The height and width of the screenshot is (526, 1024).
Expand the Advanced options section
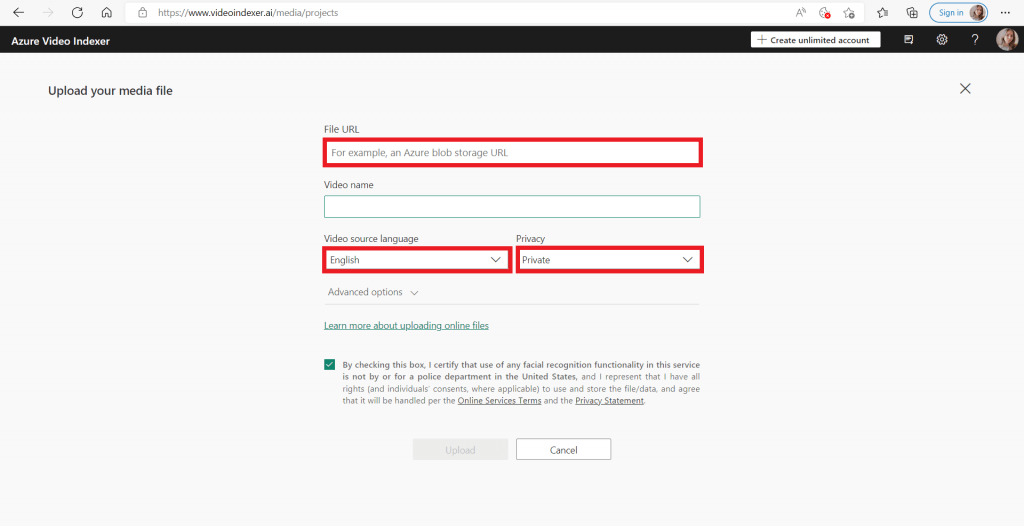[x=372, y=292]
